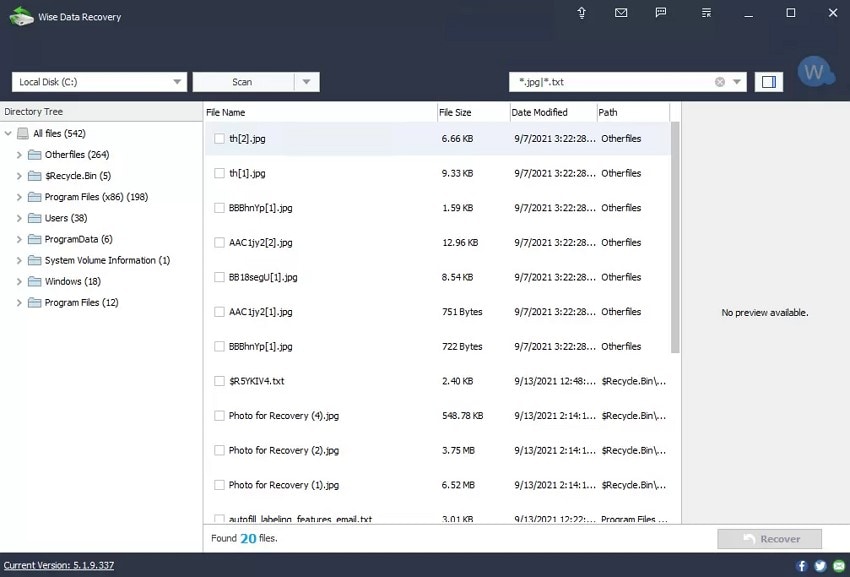Tick the checkbox for $R5YKIV4.txt

click(x=219, y=381)
